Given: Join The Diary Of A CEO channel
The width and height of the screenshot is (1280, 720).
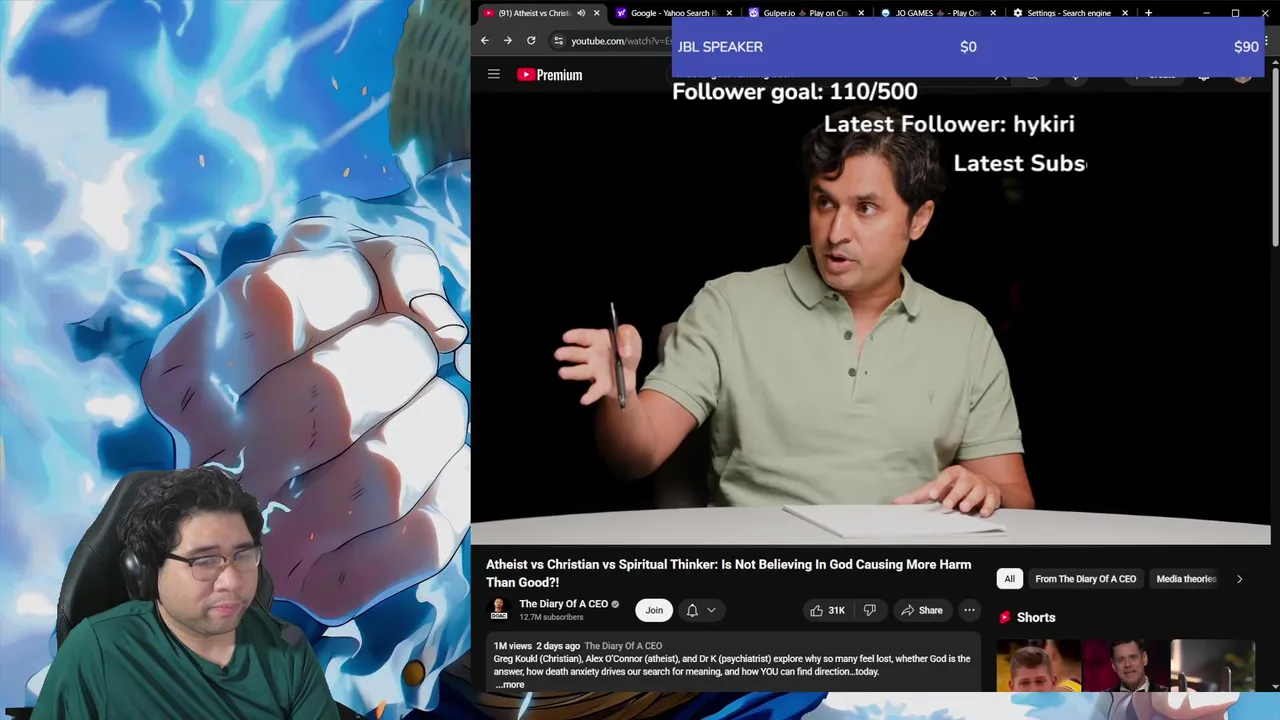Looking at the screenshot, I should [654, 610].
